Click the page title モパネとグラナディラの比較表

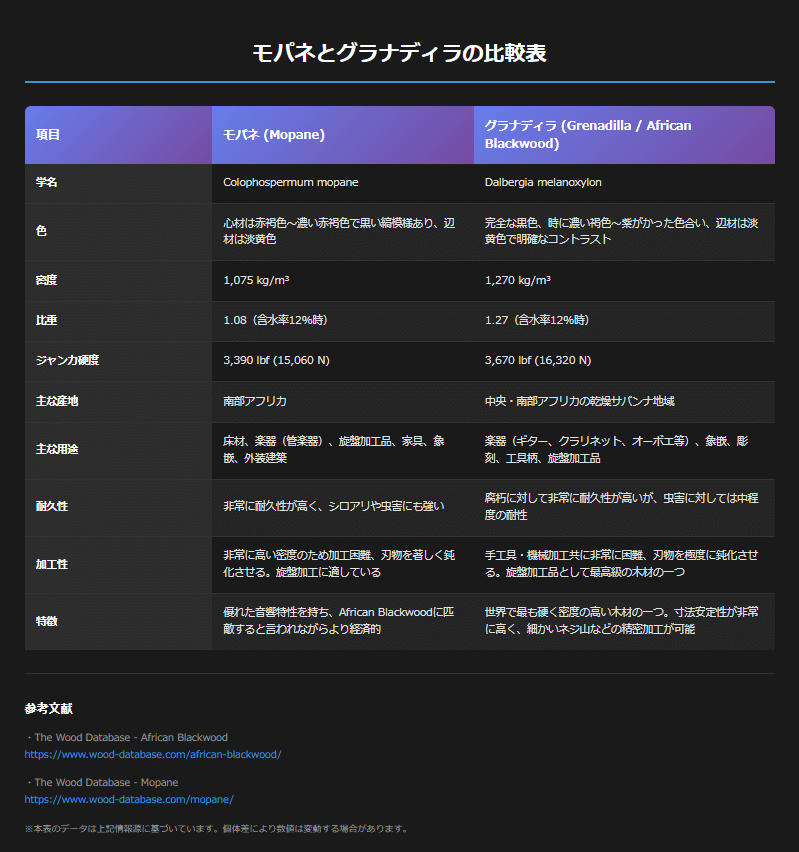click(x=399, y=53)
